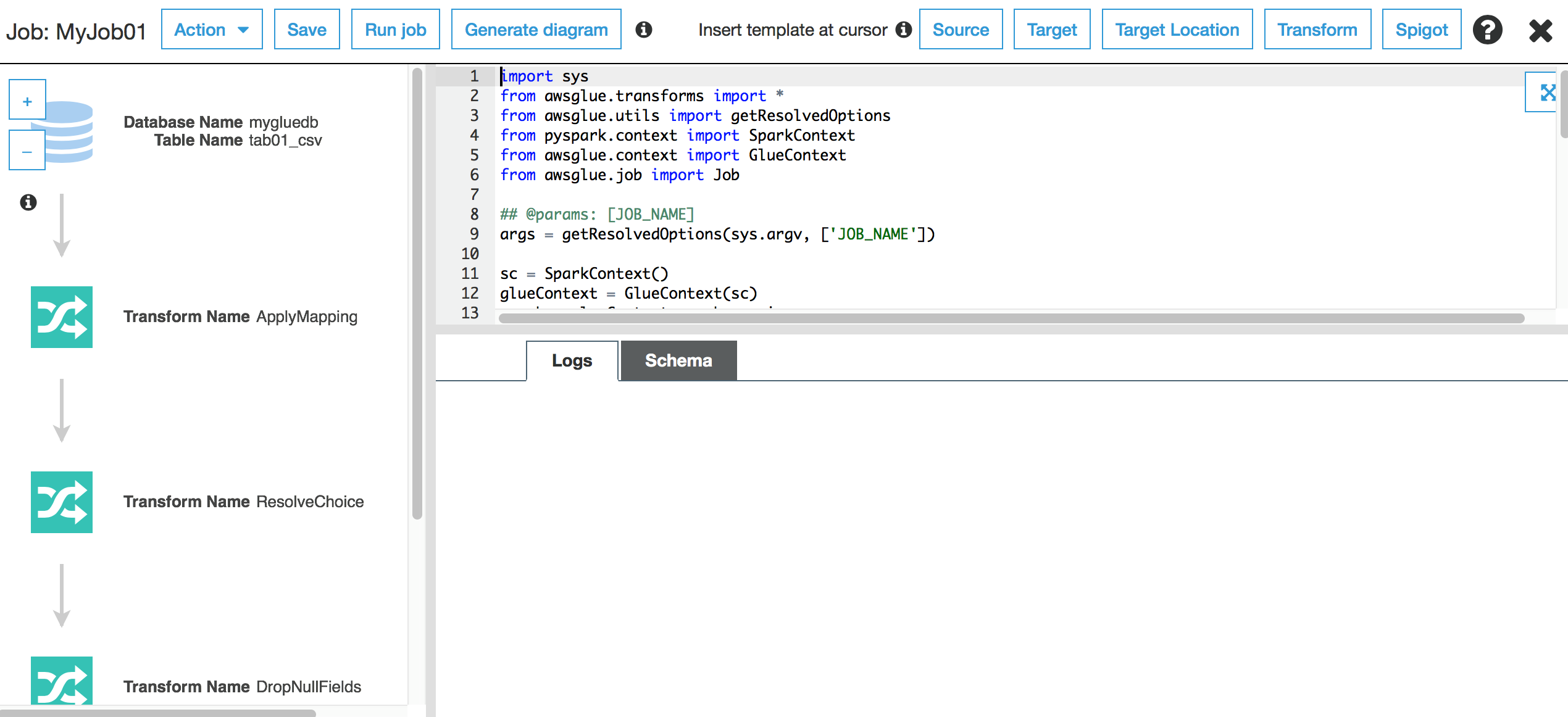Click info icon beside Generate diagram
1568x717 pixels.
pyautogui.click(x=644, y=30)
